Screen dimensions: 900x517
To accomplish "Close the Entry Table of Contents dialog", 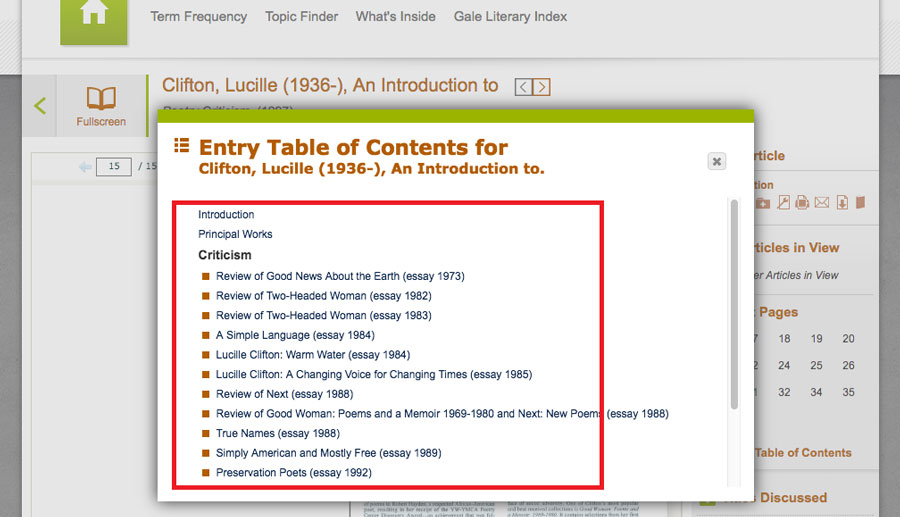I will click(x=716, y=160).
